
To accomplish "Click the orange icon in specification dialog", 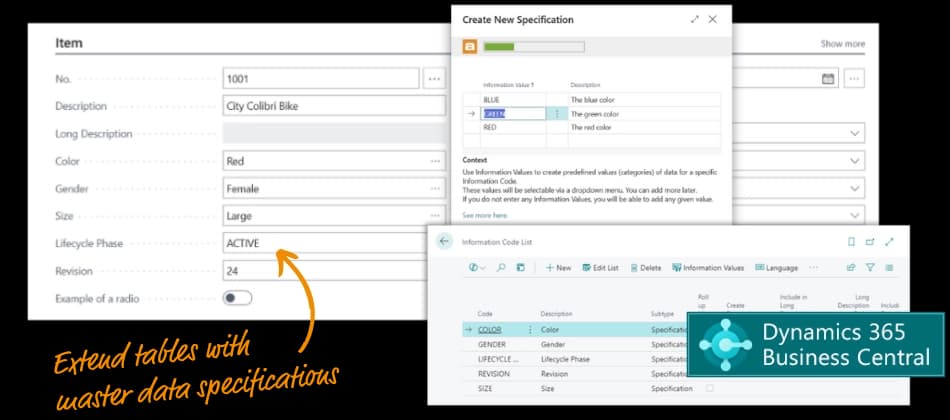I will point(470,47).
